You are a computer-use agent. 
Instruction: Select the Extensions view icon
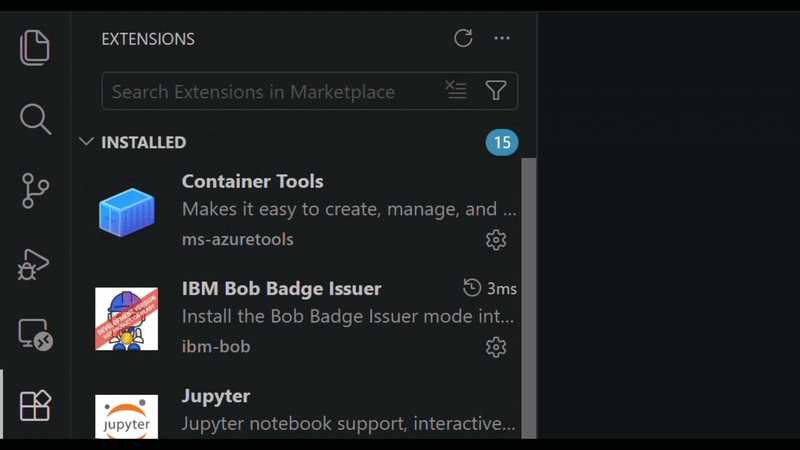(x=35, y=406)
